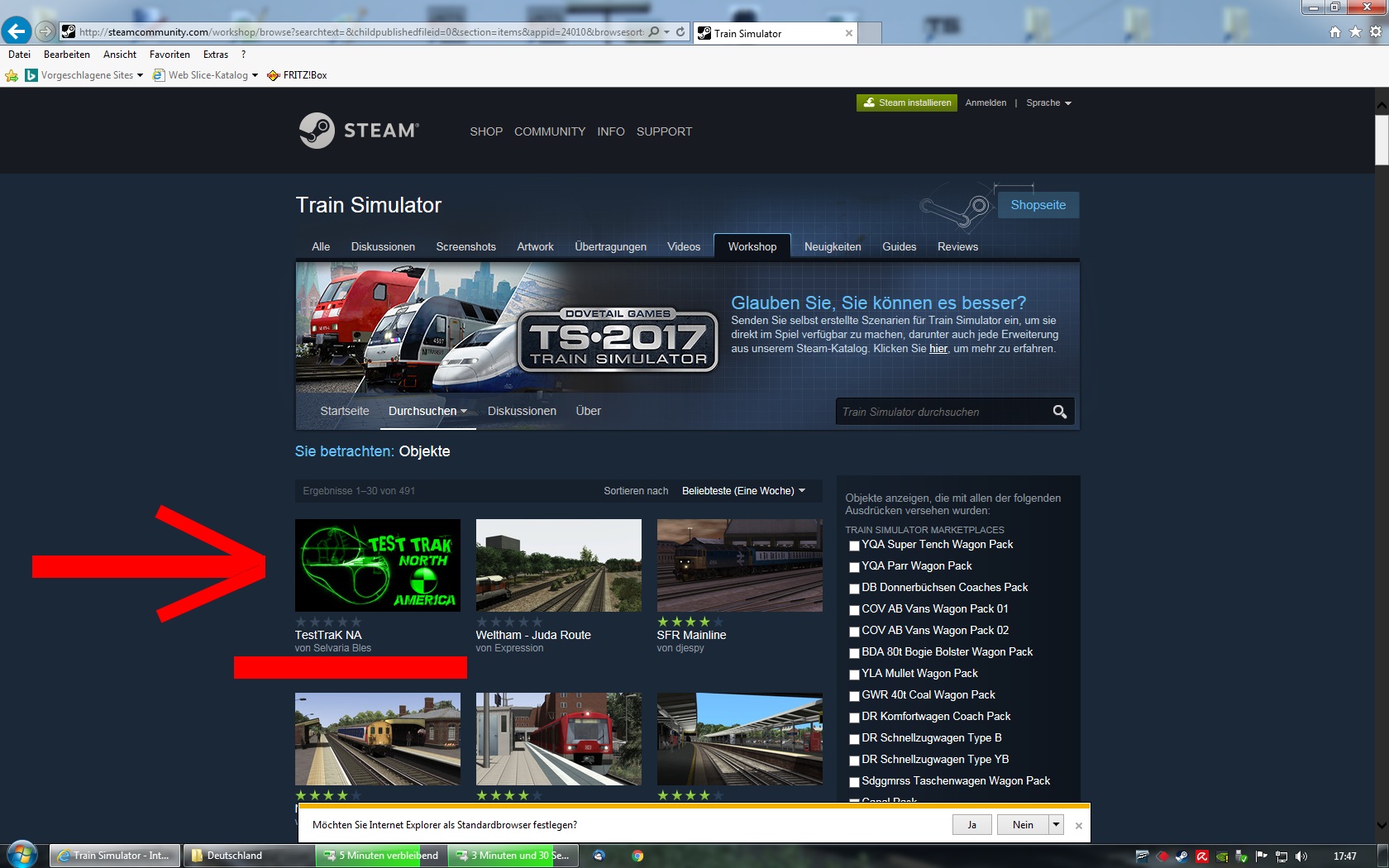Screen dimensions: 1389x868
Task: Click the Action Center flag tray icon
Action: 1262,856
